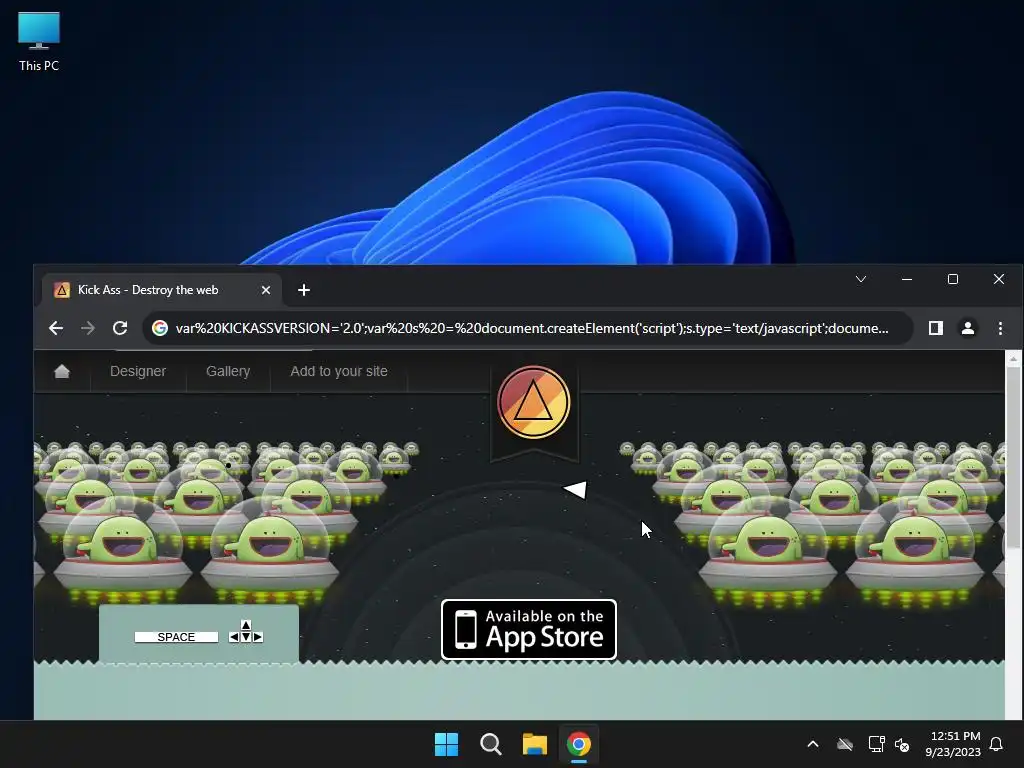Screen dimensions: 1024x768
Task: Open the Chrome profile menu
Action: pyautogui.click(x=968, y=328)
